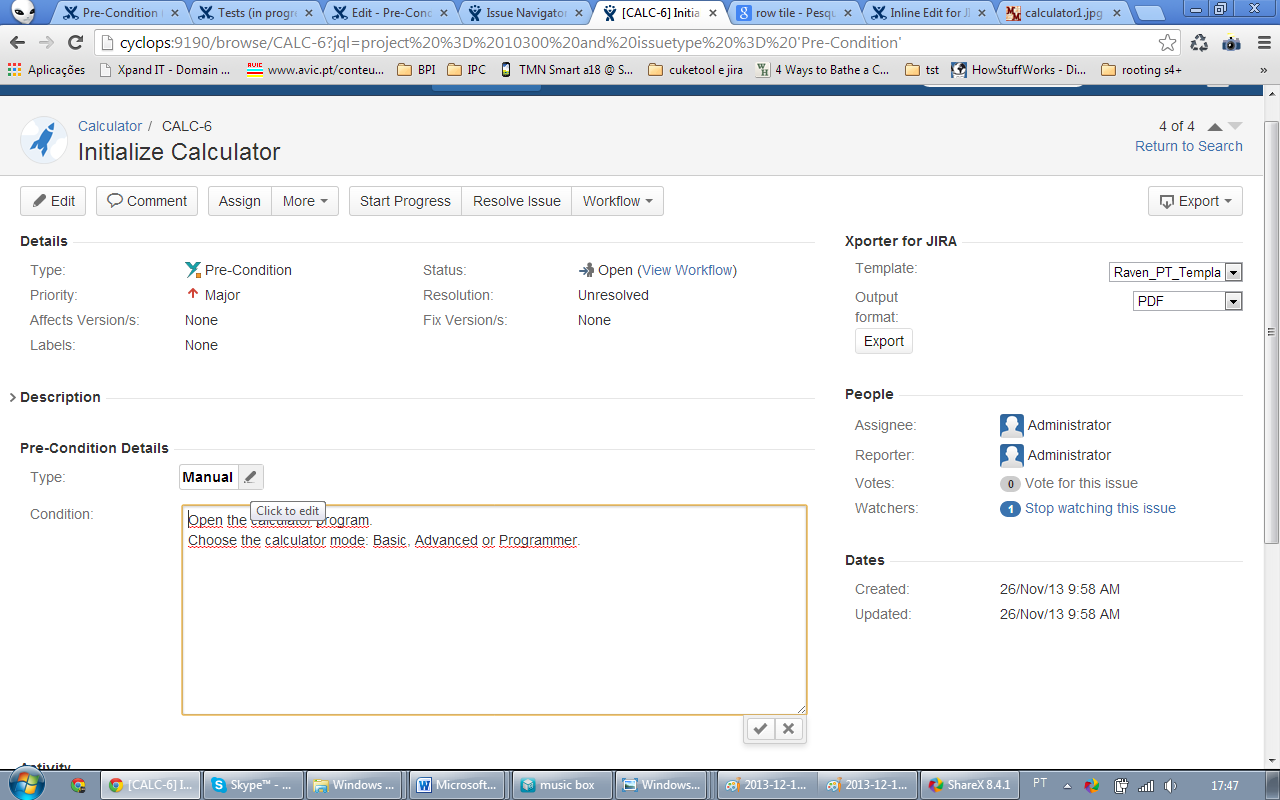Open the Workflow dropdown menu
1280x800 pixels.
pos(617,201)
